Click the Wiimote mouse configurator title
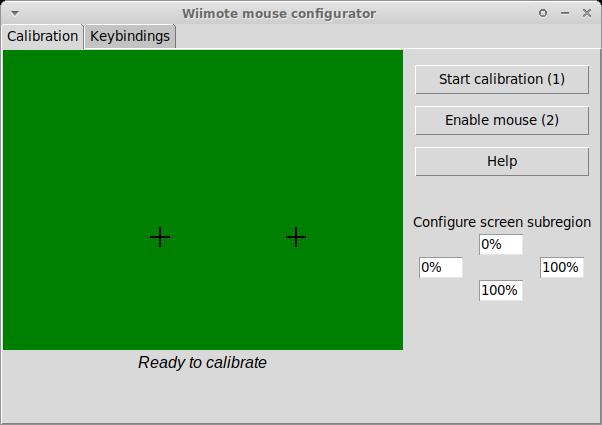 pos(279,14)
